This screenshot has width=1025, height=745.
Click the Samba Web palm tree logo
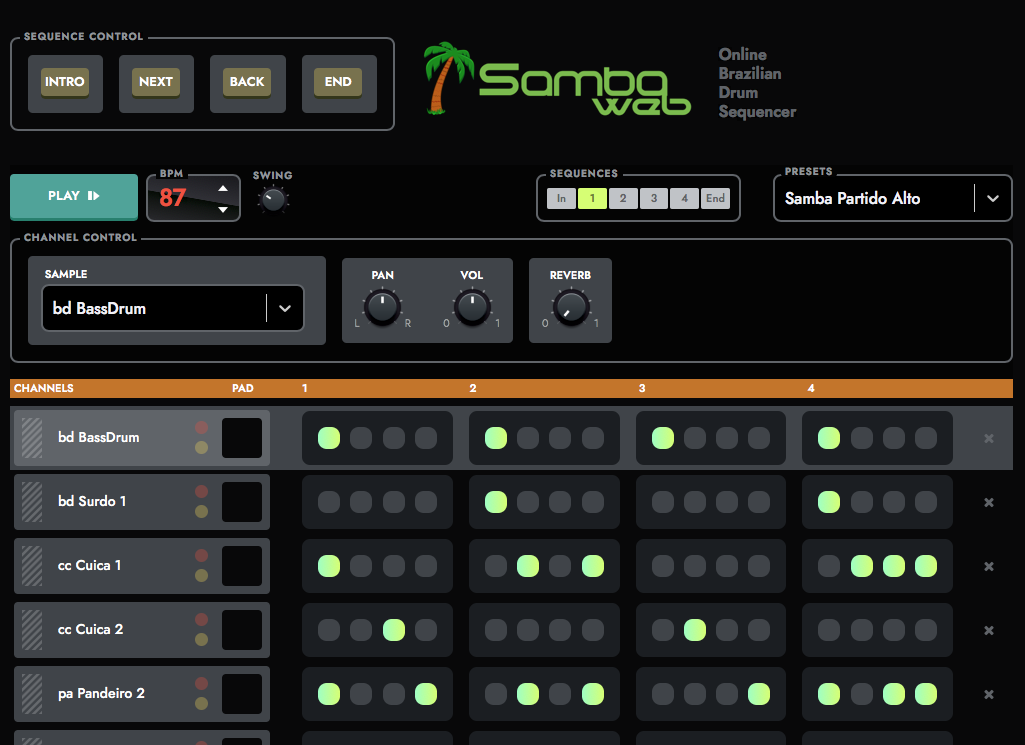[x=450, y=78]
